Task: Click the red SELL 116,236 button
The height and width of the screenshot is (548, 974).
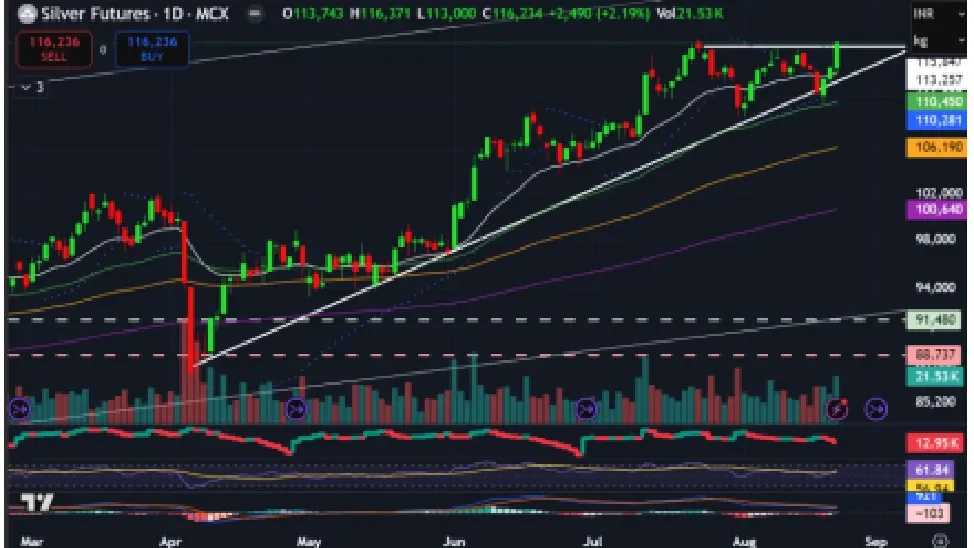Action: pos(54,49)
